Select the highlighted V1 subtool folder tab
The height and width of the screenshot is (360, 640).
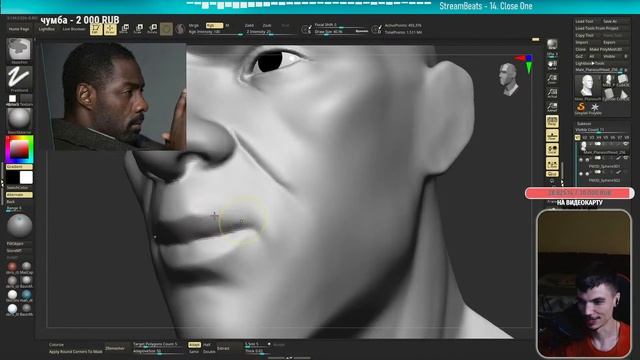pyautogui.click(x=578, y=138)
